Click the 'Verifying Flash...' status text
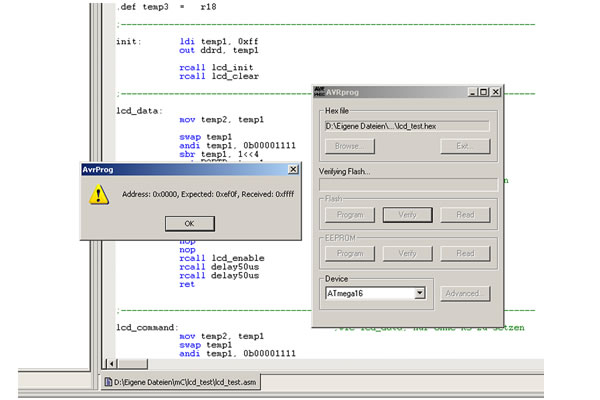 click(x=344, y=171)
